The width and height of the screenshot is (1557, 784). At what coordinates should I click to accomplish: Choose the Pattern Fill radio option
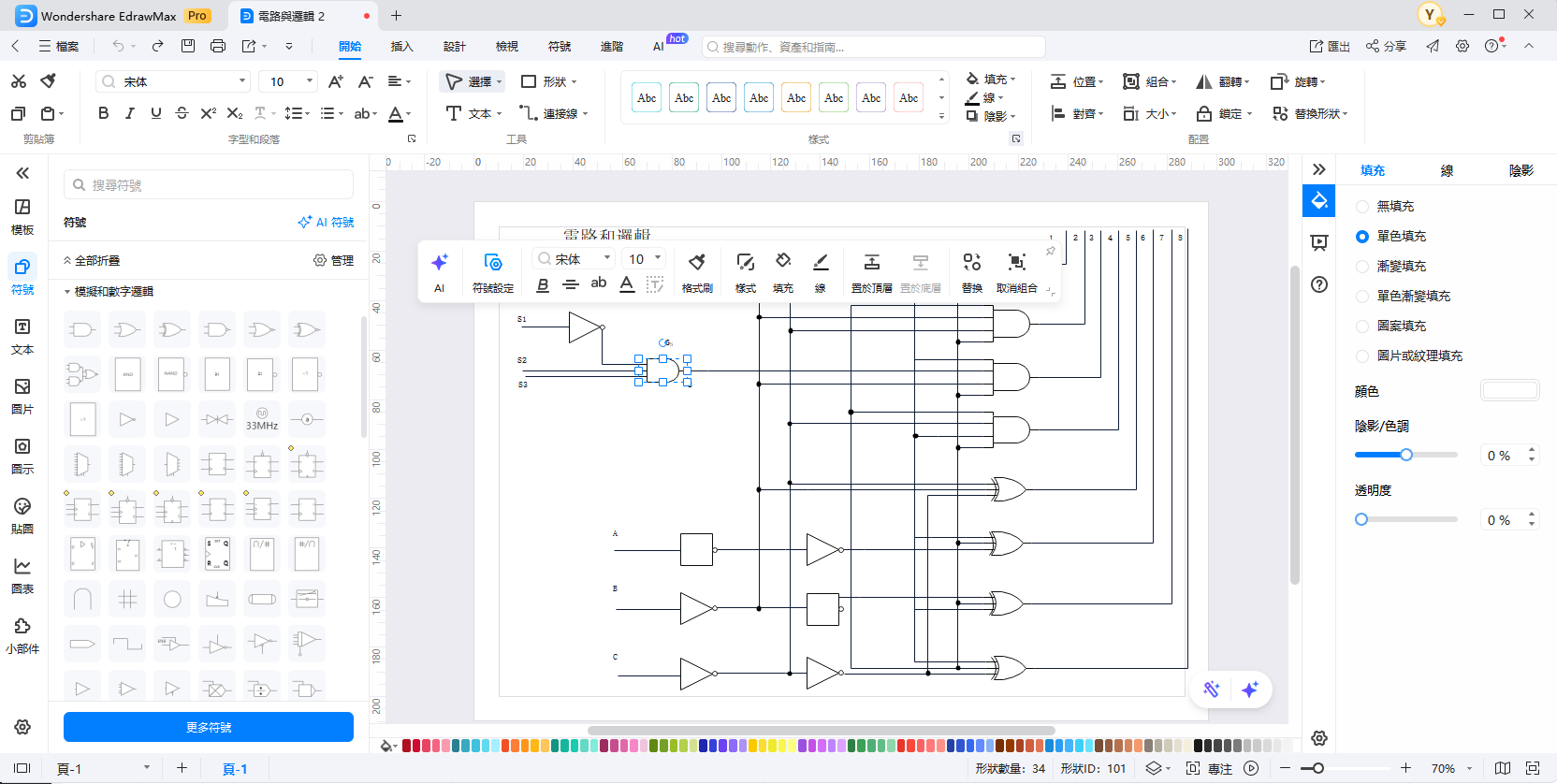pos(1362,327)
